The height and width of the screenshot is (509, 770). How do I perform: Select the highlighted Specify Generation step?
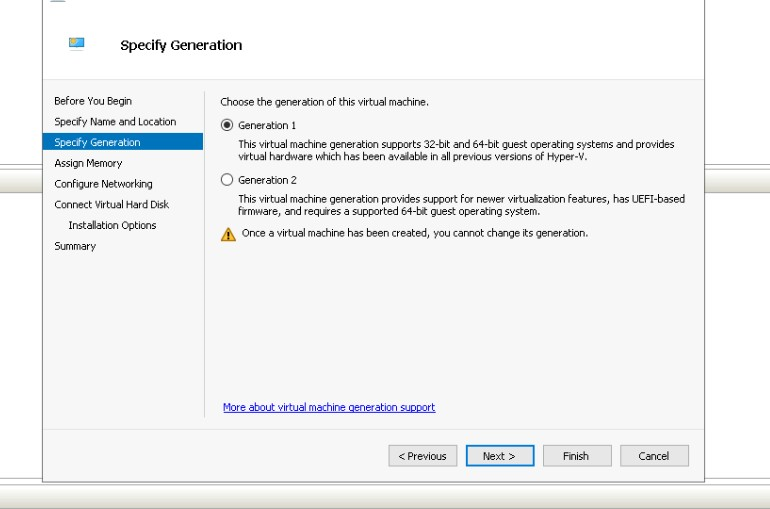97,143
